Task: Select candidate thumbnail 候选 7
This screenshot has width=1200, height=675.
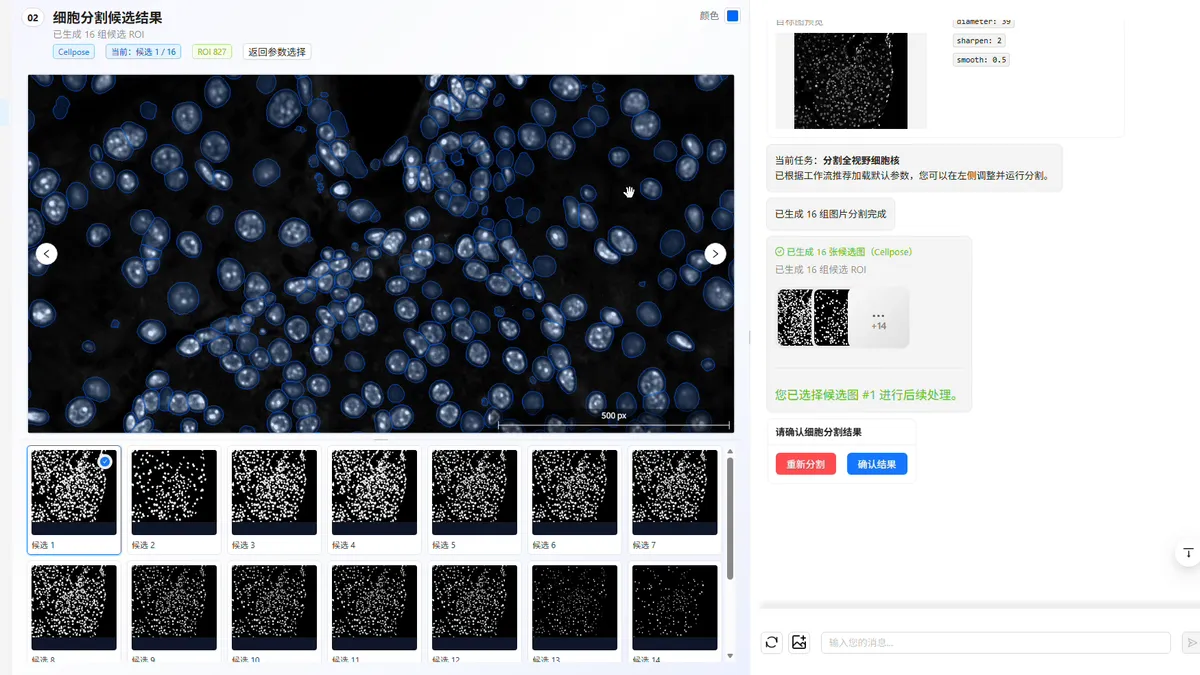Action: tap(674, 500)
